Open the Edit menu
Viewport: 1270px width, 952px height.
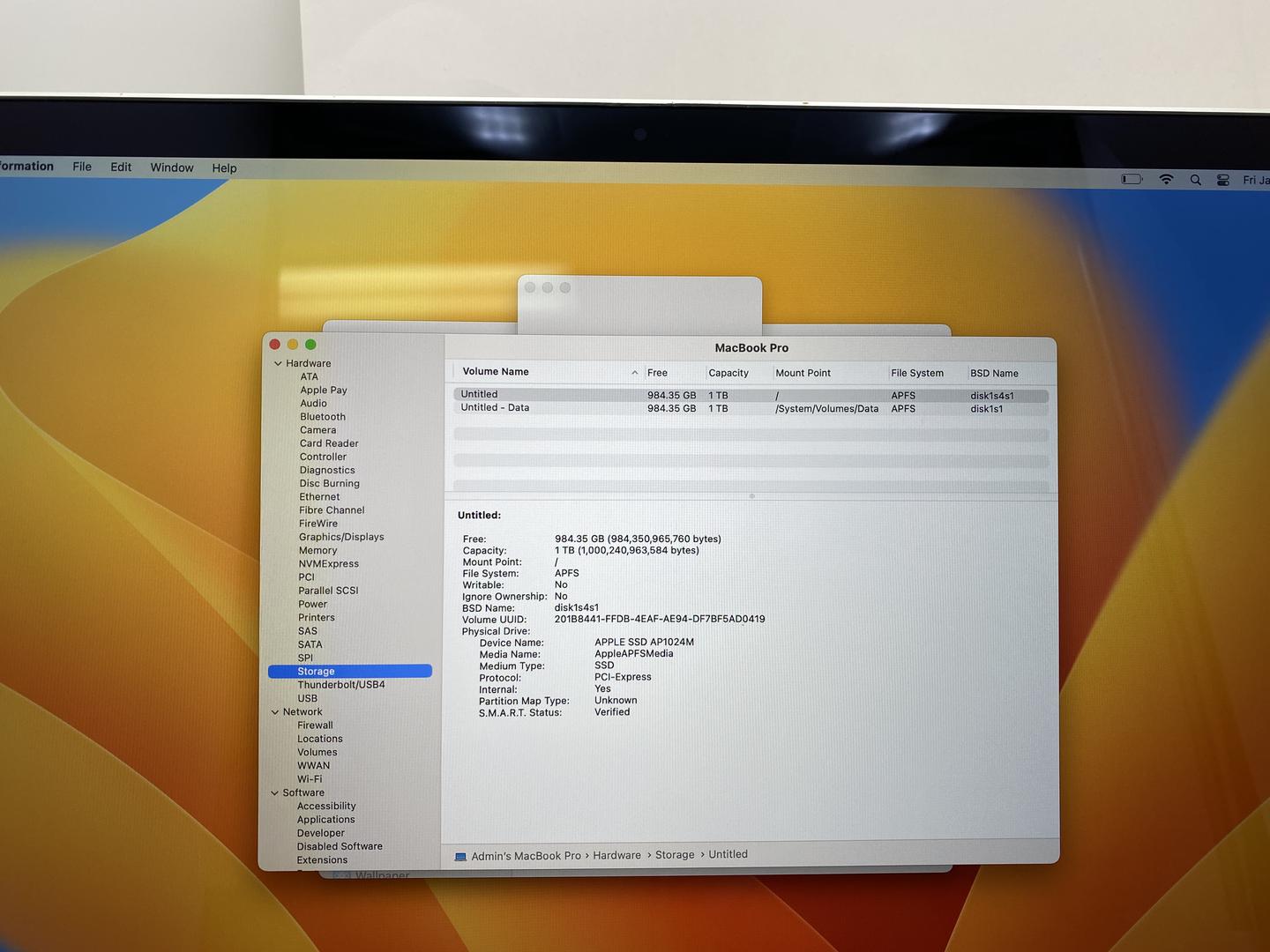pyautogui.click(x=121, y=167)
